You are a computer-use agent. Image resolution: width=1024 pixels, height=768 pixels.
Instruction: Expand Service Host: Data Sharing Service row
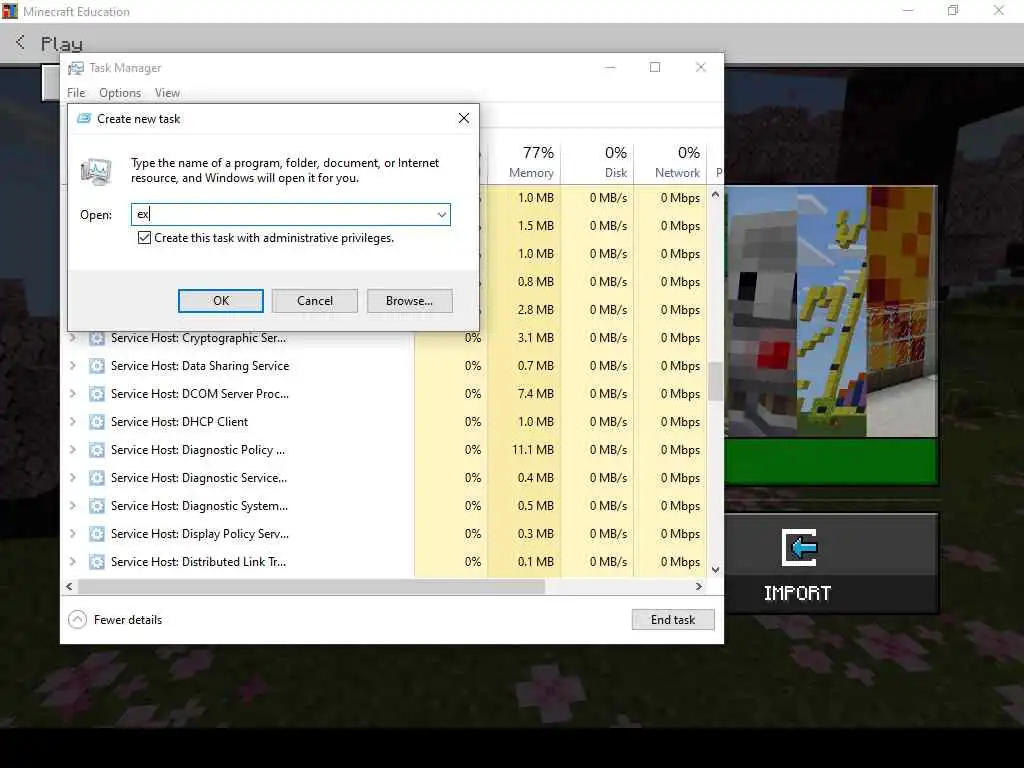click(72, 366)
